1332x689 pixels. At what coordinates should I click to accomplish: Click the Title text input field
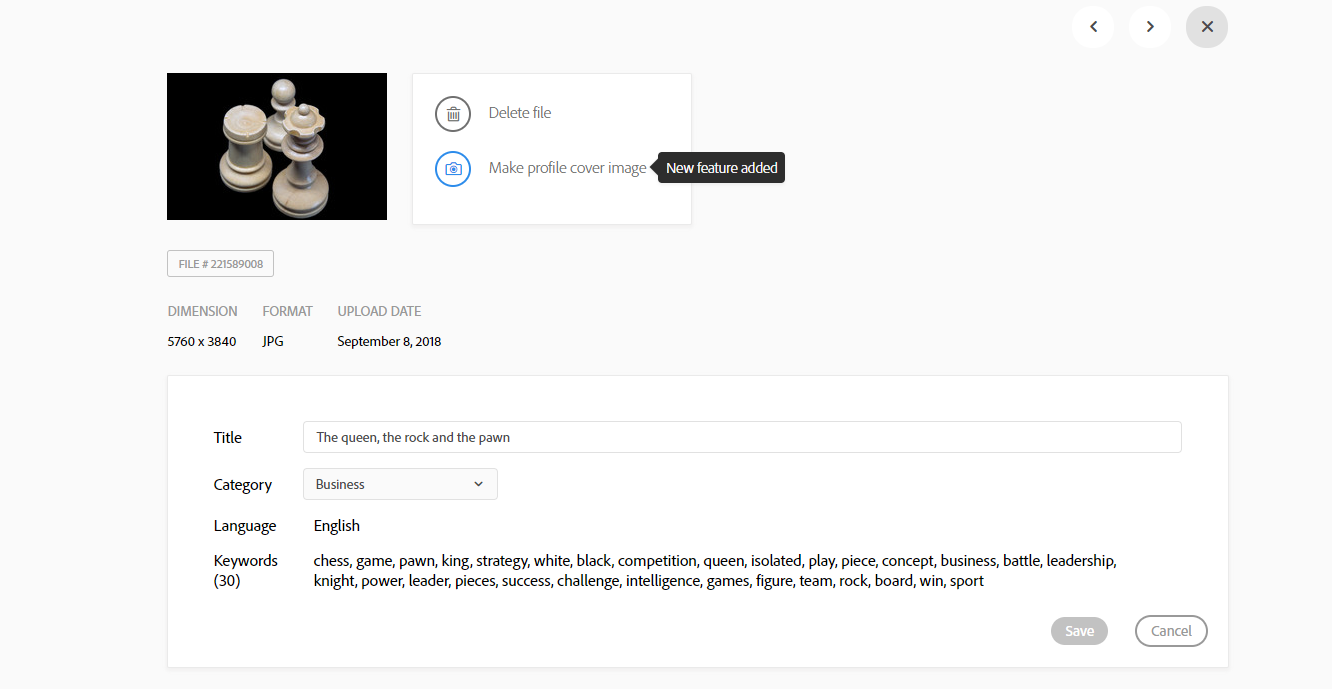[x=741, y=437]
